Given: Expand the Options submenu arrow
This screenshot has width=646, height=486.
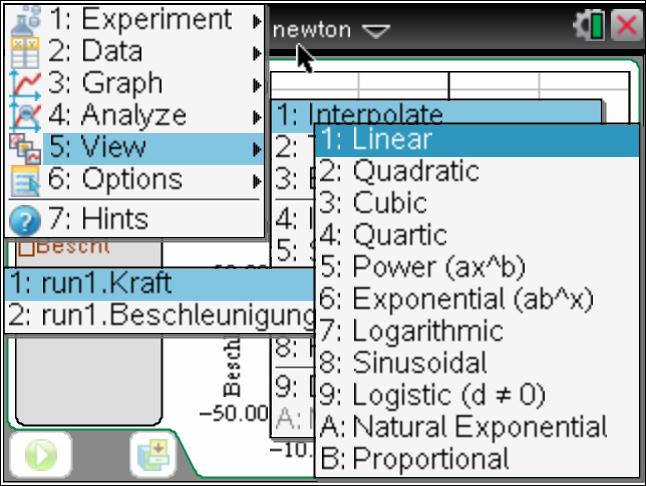Looking at the screenshot, I should (257, 181).
